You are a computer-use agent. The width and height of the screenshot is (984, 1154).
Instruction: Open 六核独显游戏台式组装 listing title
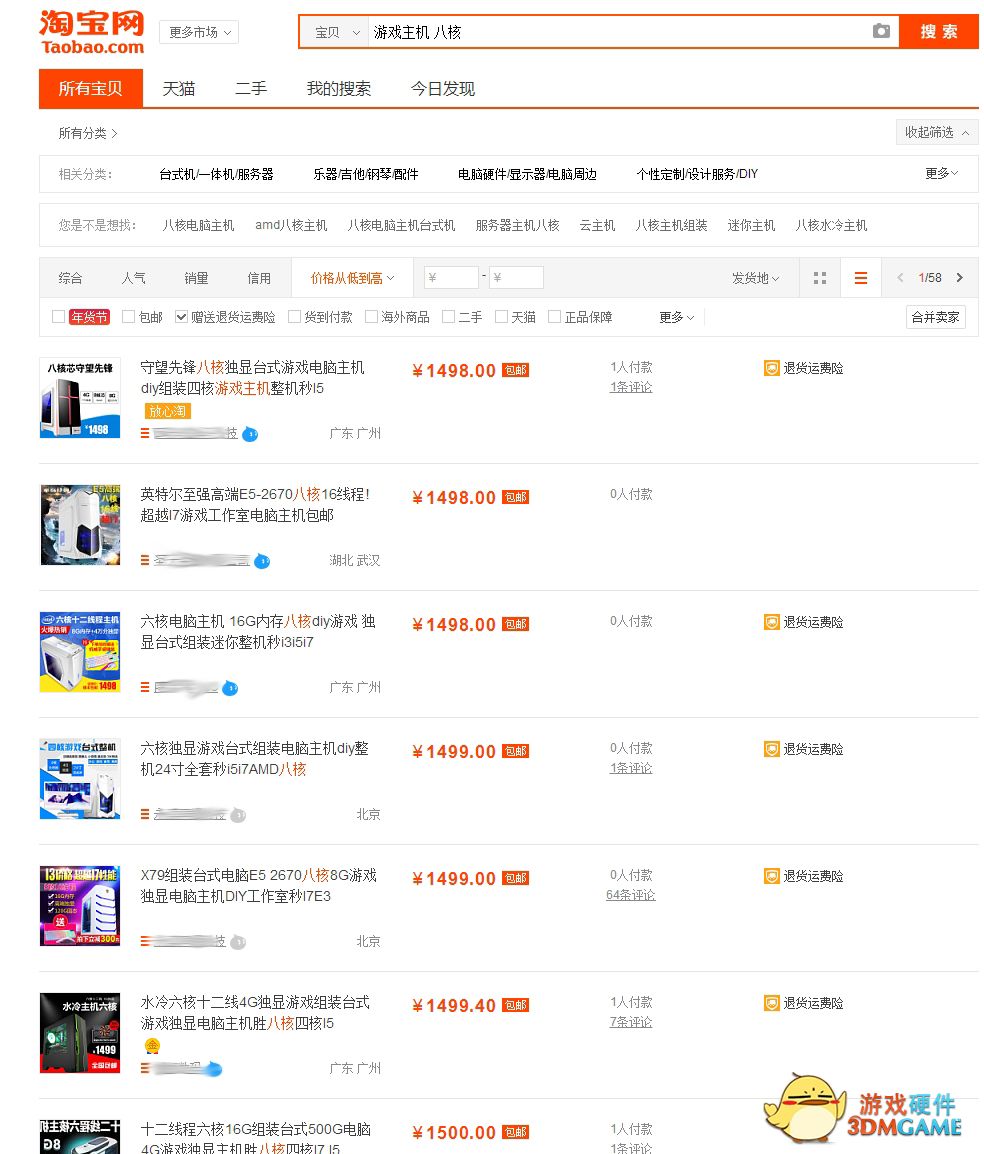pyautogui.click(x=255, y=759)
